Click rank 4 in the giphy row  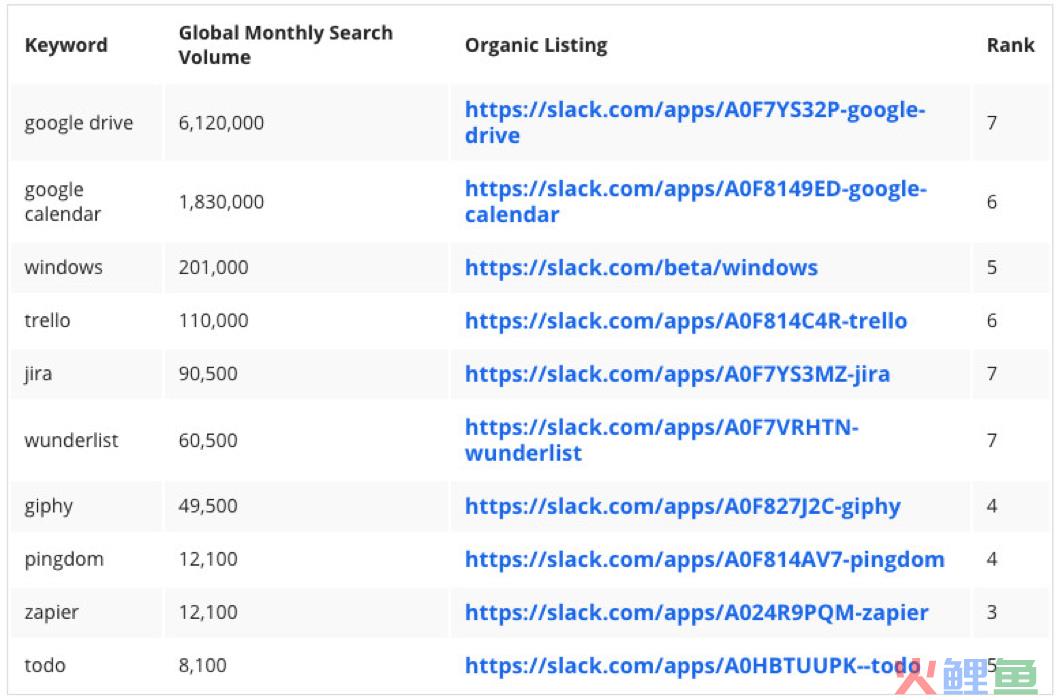992,506
